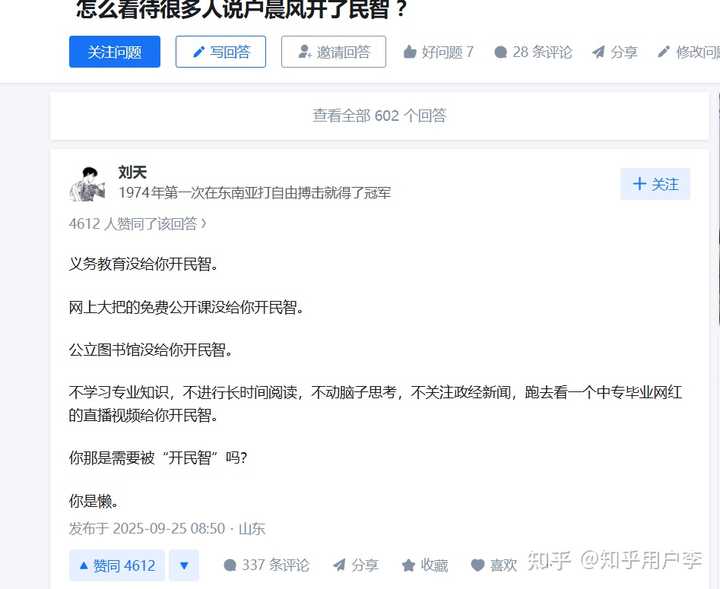This screenshot has width=720, height=589.
Task: Click the paper plane 分享 icon in question header
Action: (x=598, y=52)
